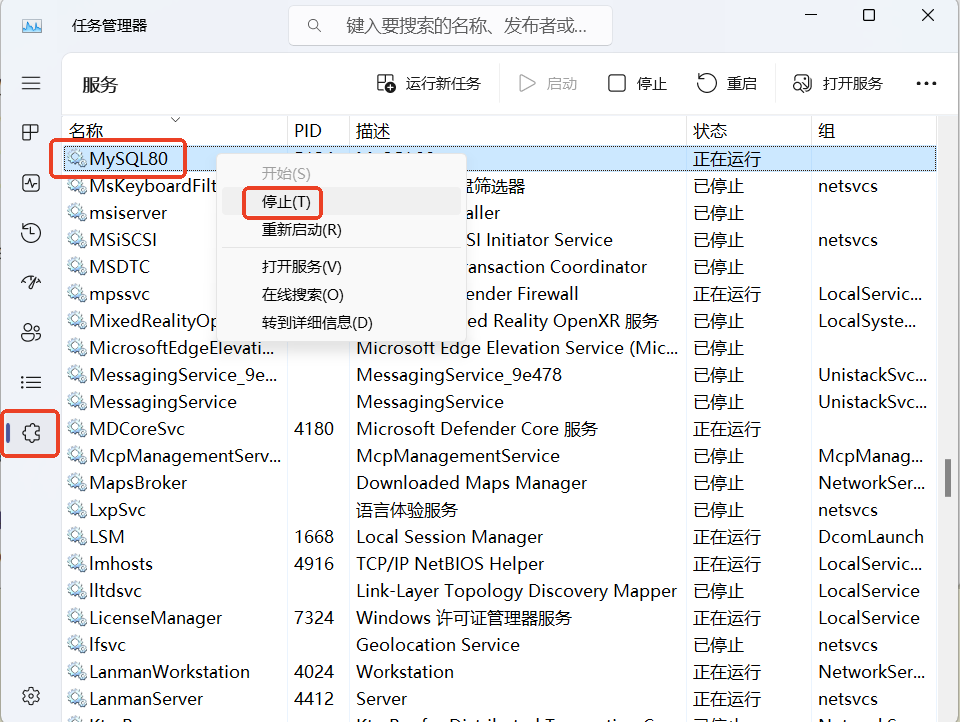Open the hamburger navigation menu
The width and height of the screenshot is (960, 722).
click(31, 83)
